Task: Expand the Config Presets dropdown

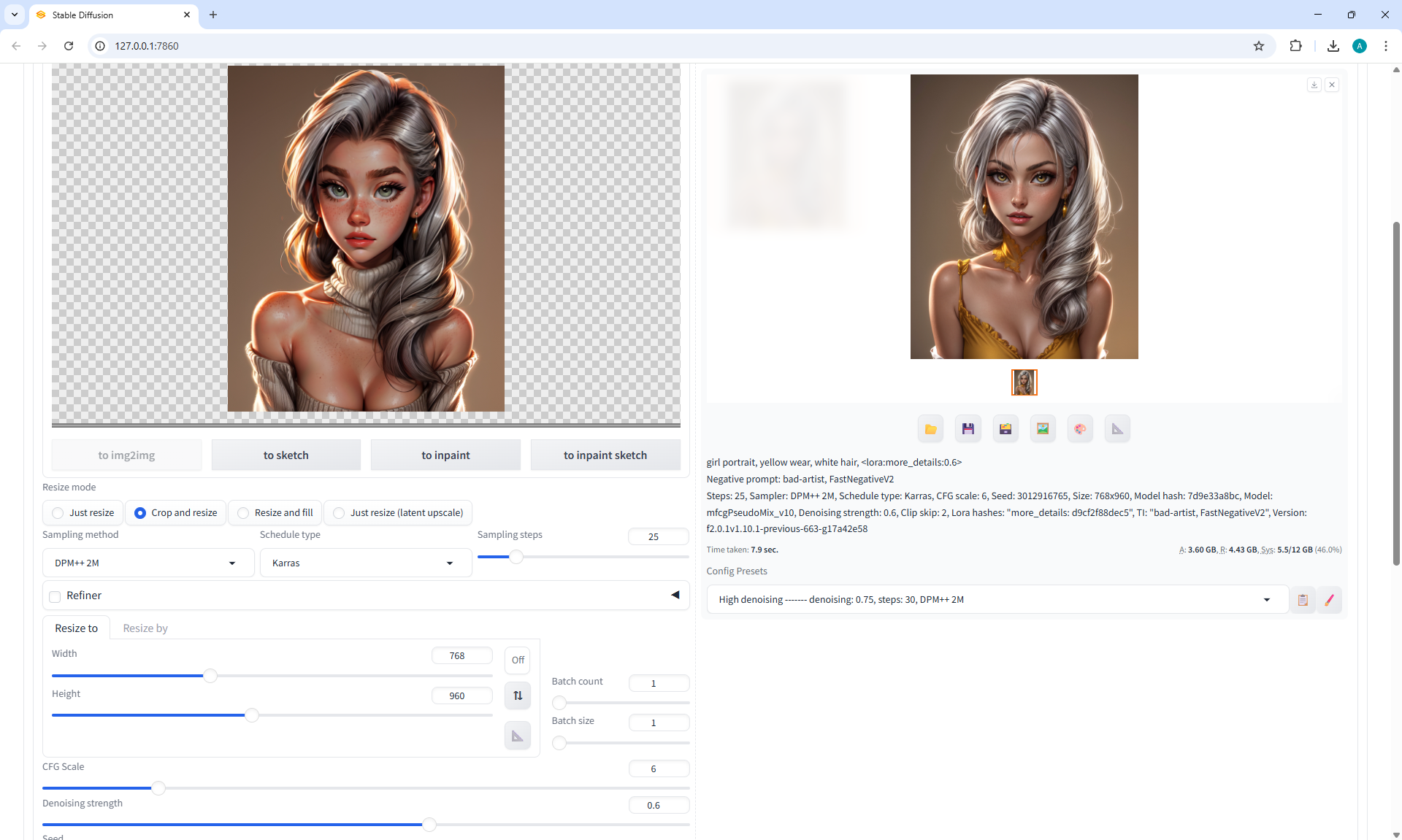Action: tap(997, 600)
